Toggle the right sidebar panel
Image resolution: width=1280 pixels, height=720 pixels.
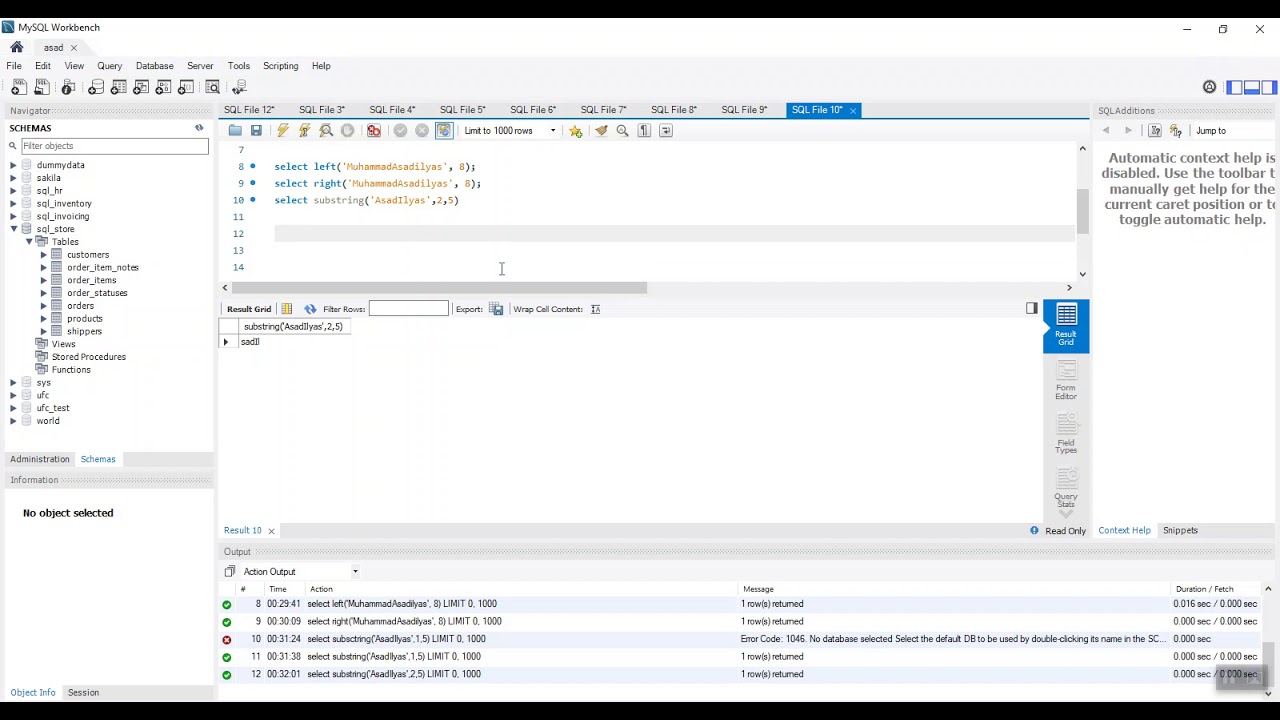(x=1269, y=88)
